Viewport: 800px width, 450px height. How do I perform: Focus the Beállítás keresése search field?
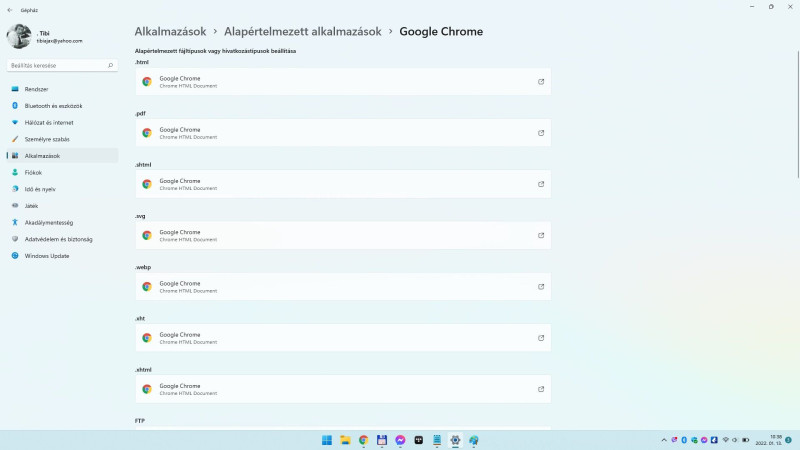point(62,65)
